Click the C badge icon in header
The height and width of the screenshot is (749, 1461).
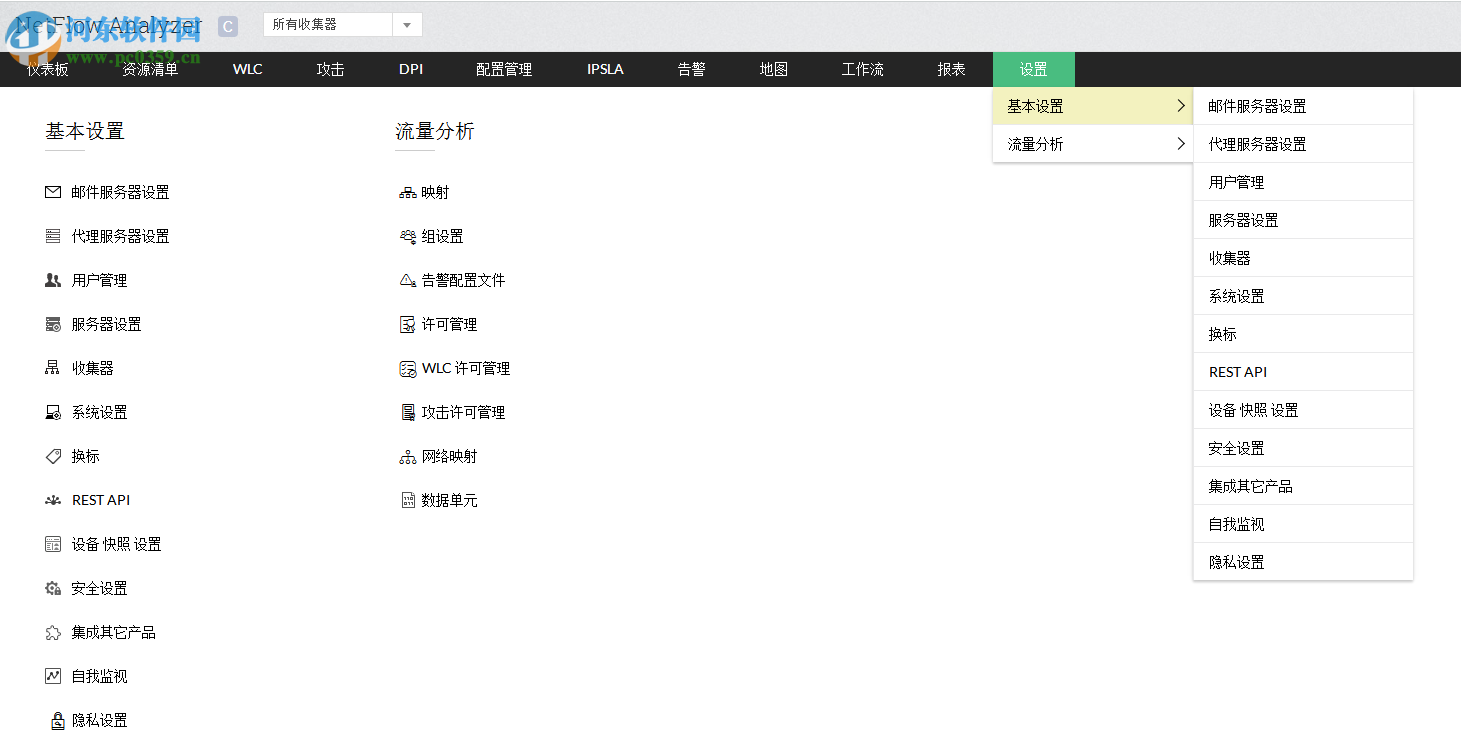tap(228, 27)
